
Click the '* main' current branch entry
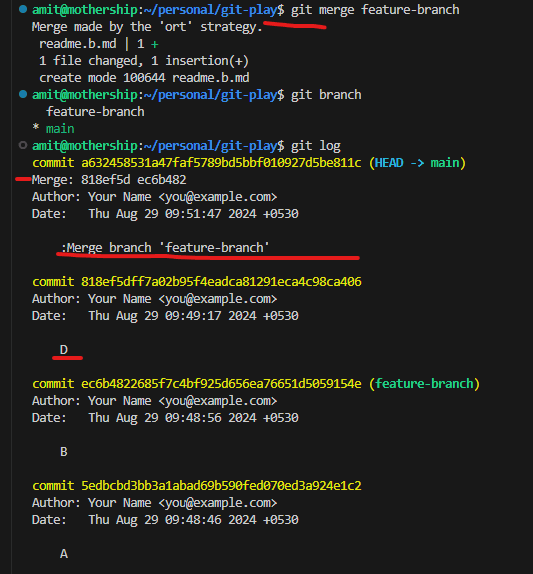pos(53,128)
